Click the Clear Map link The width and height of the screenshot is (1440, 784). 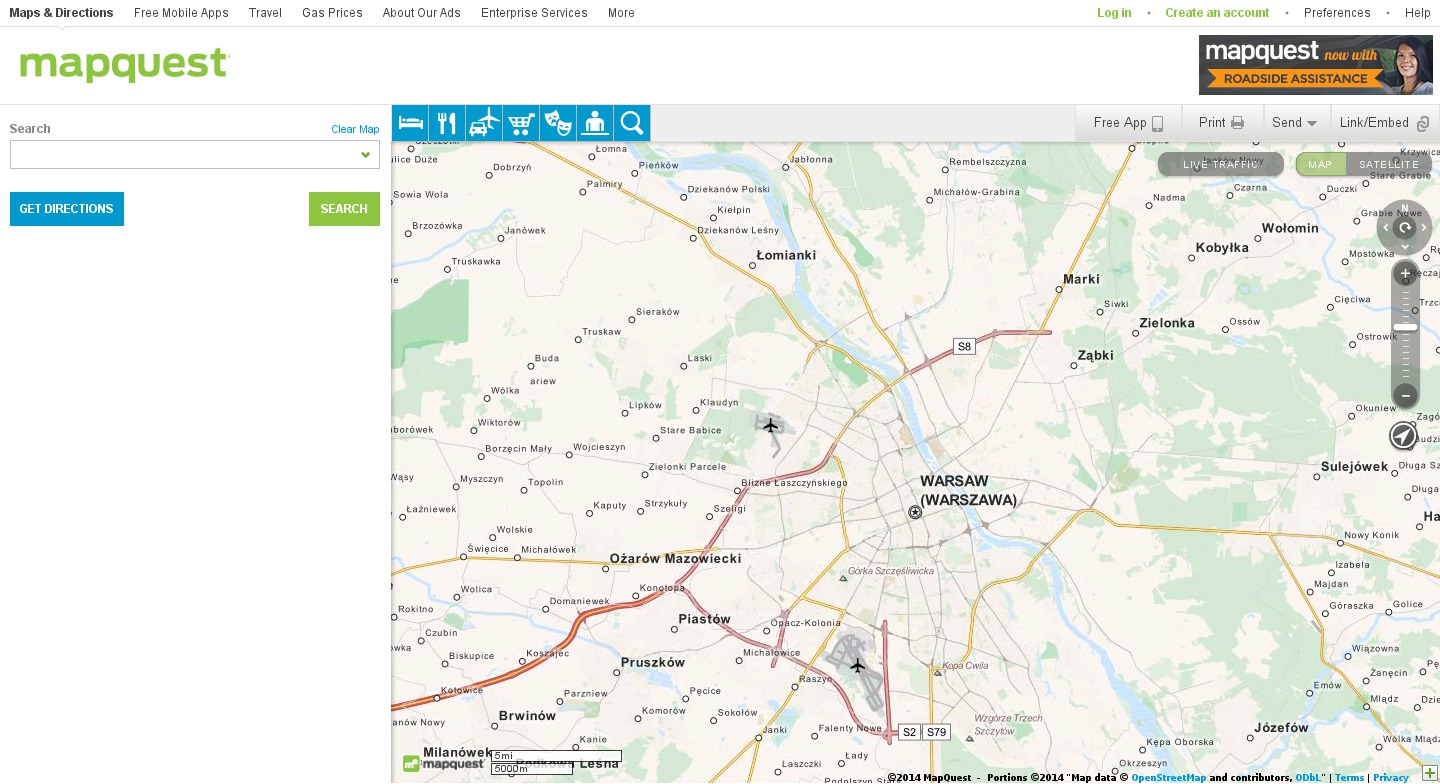pyautogui.click(x=355, y=129)
